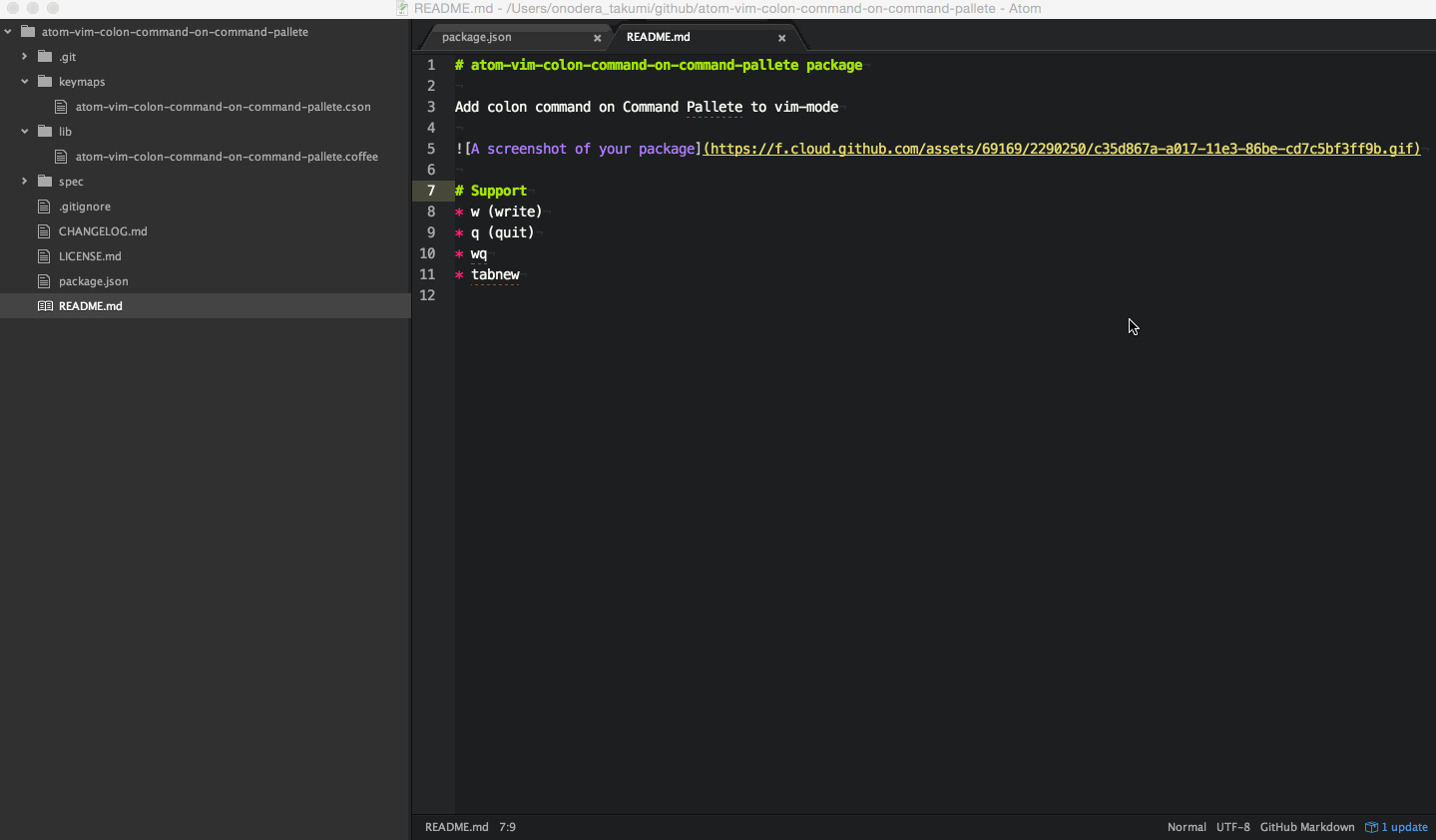Open atom-vim-colon-command-on-command-pallete.cson file
The image size is (1436, 840).
pyautogui.click(x=224, y=107)
